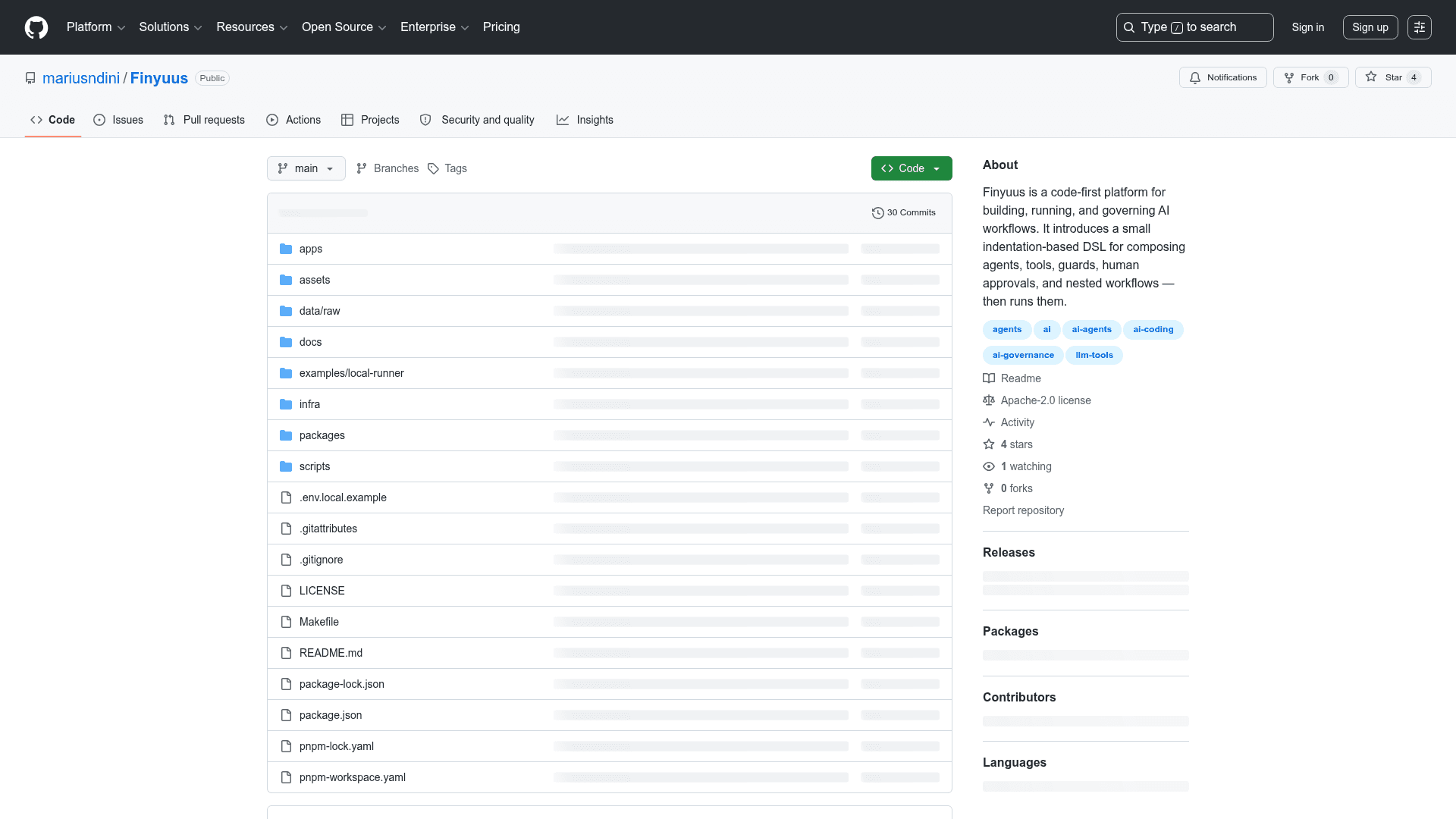Screen dimensions: 1456x819
Task: Click the Sign up button
Action: point(1370,27)
